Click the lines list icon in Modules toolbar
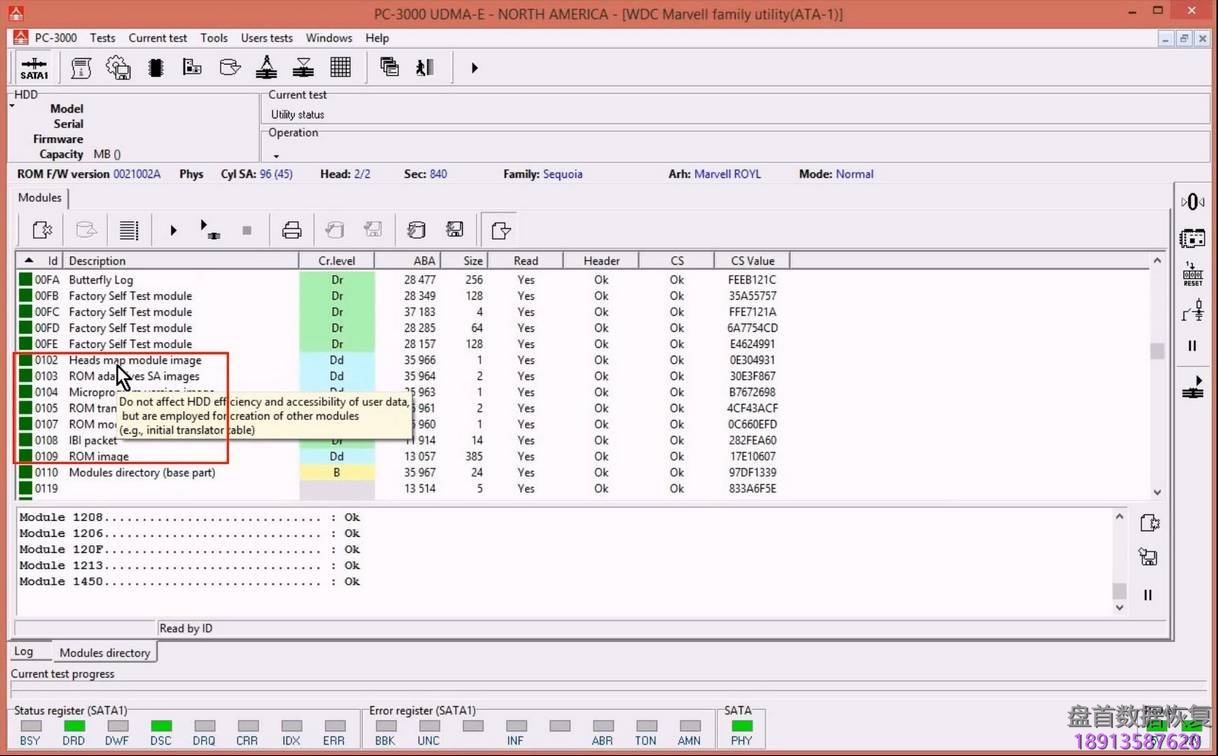The image size is (1218, 756). coord(129,231)
